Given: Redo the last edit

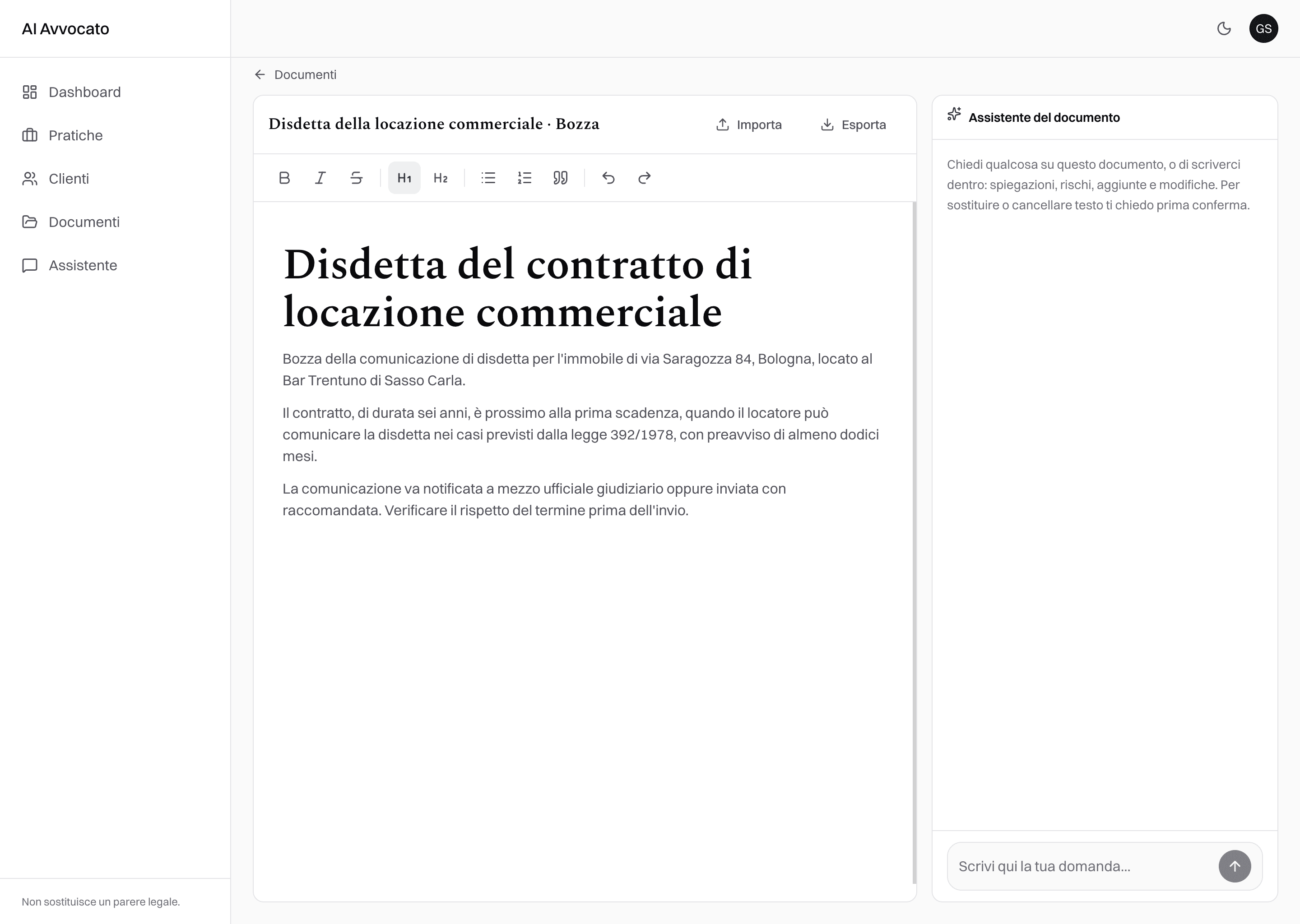Looking at the screenshot, I should click(x=644, y=178).
